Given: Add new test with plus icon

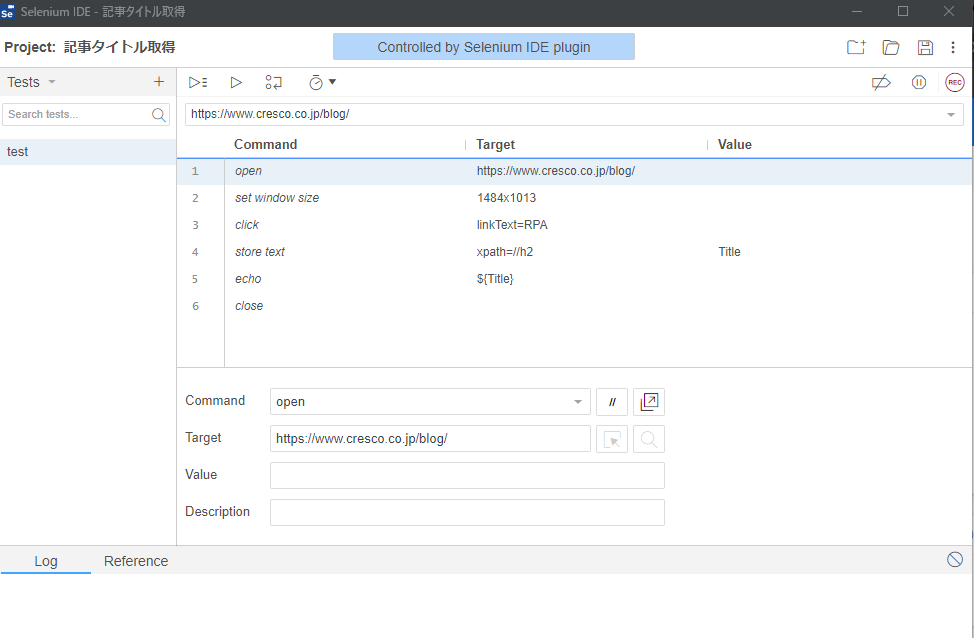Looking at the screenshot, I should point(159,81).
